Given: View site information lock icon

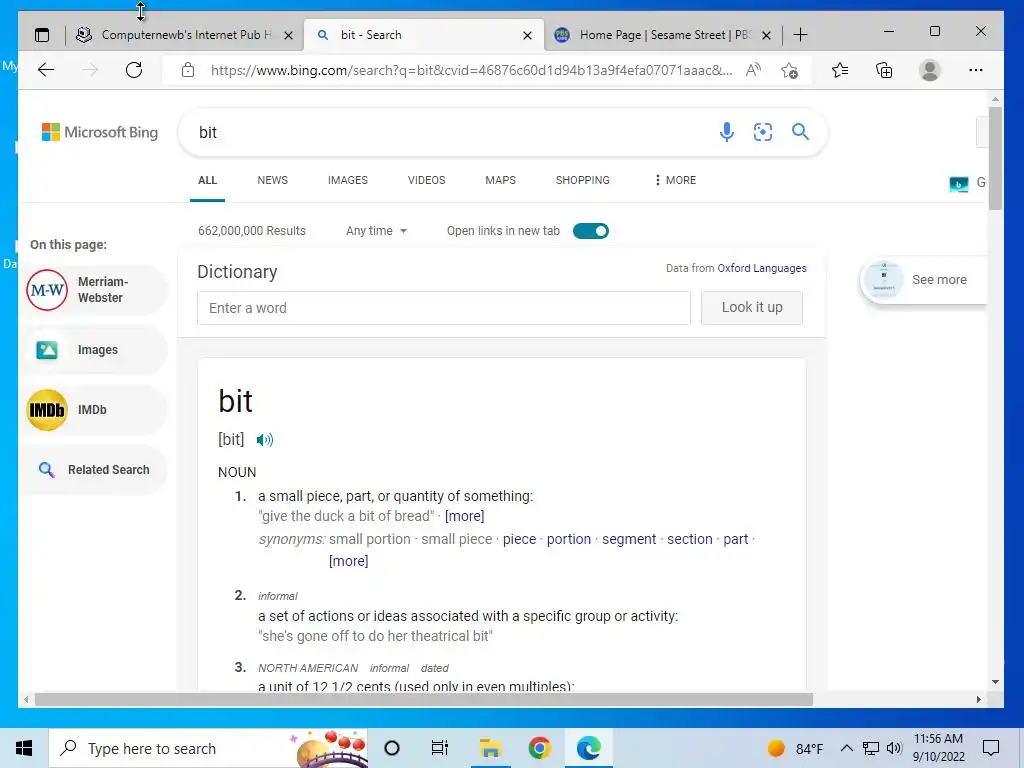Looking at the screenshot, I should click(x=187, y=70).
